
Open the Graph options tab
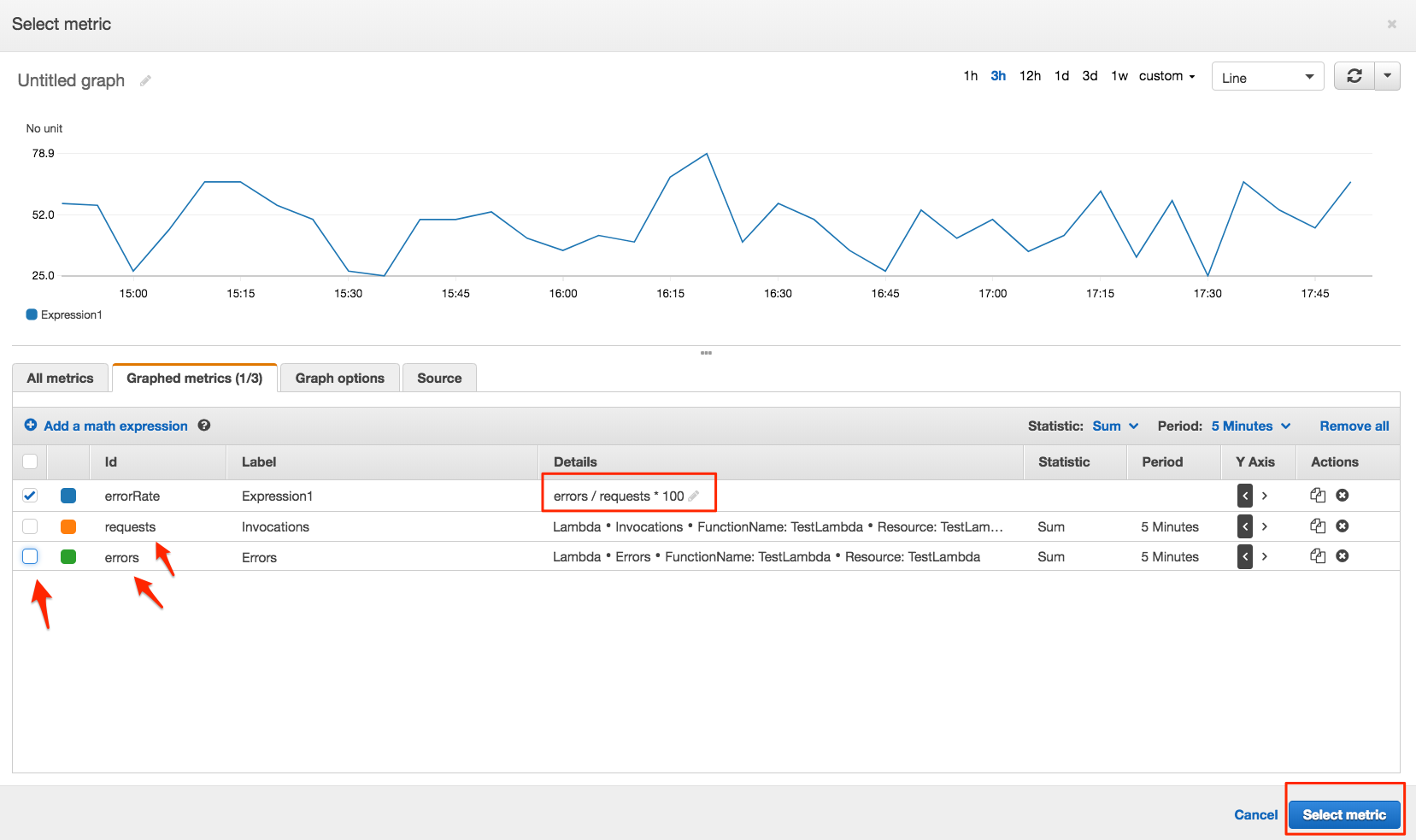tap(340, 378)
